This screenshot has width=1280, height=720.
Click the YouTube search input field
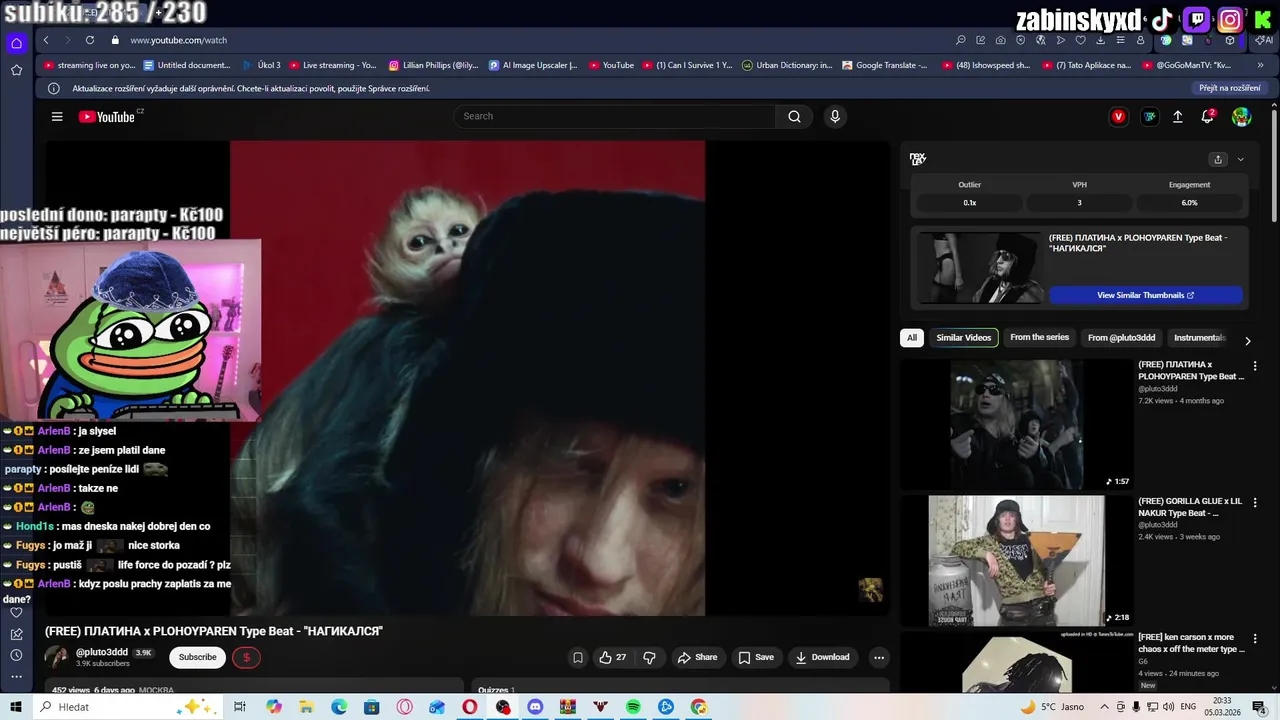(615, 116)
